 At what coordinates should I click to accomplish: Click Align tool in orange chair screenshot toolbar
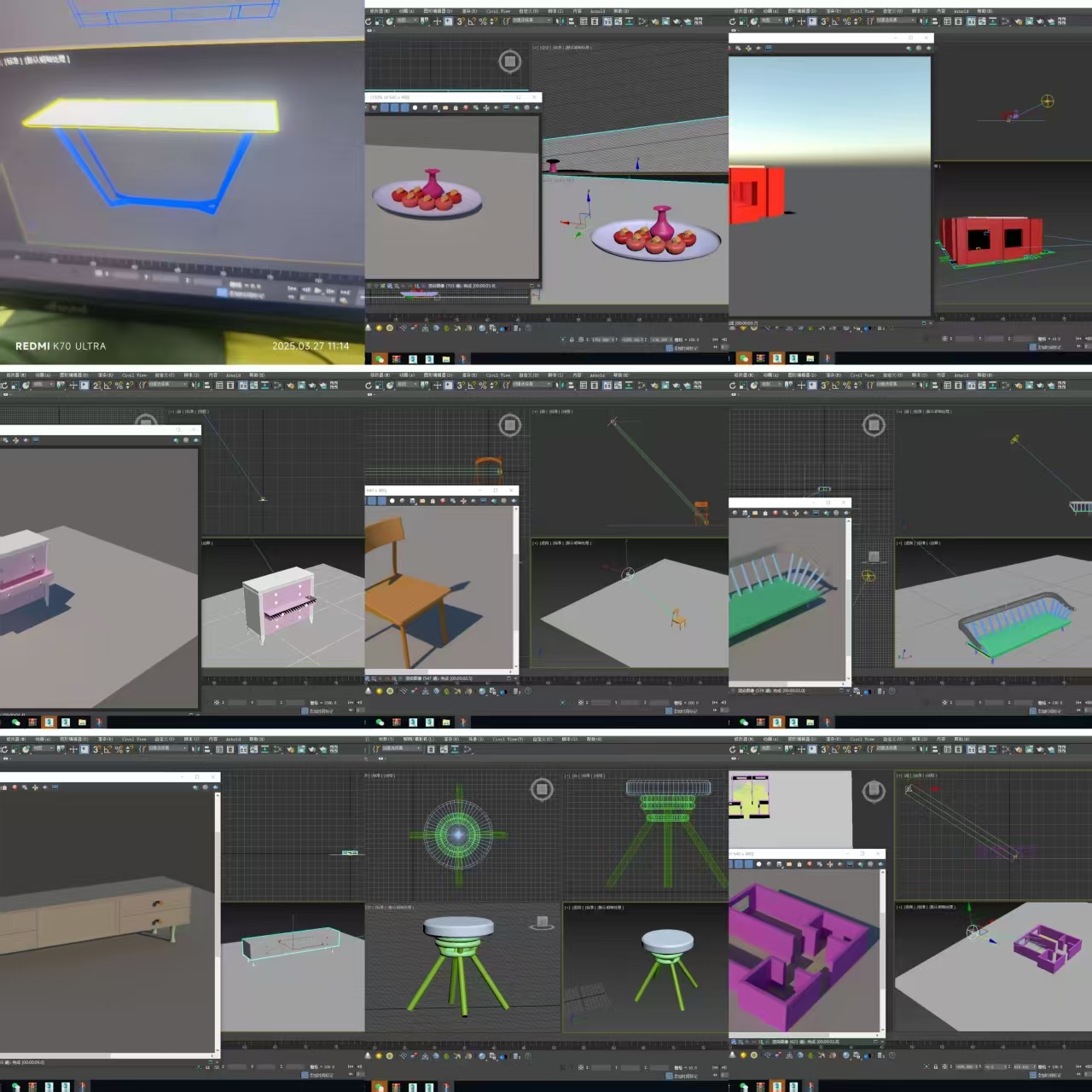tap(571, 386)
